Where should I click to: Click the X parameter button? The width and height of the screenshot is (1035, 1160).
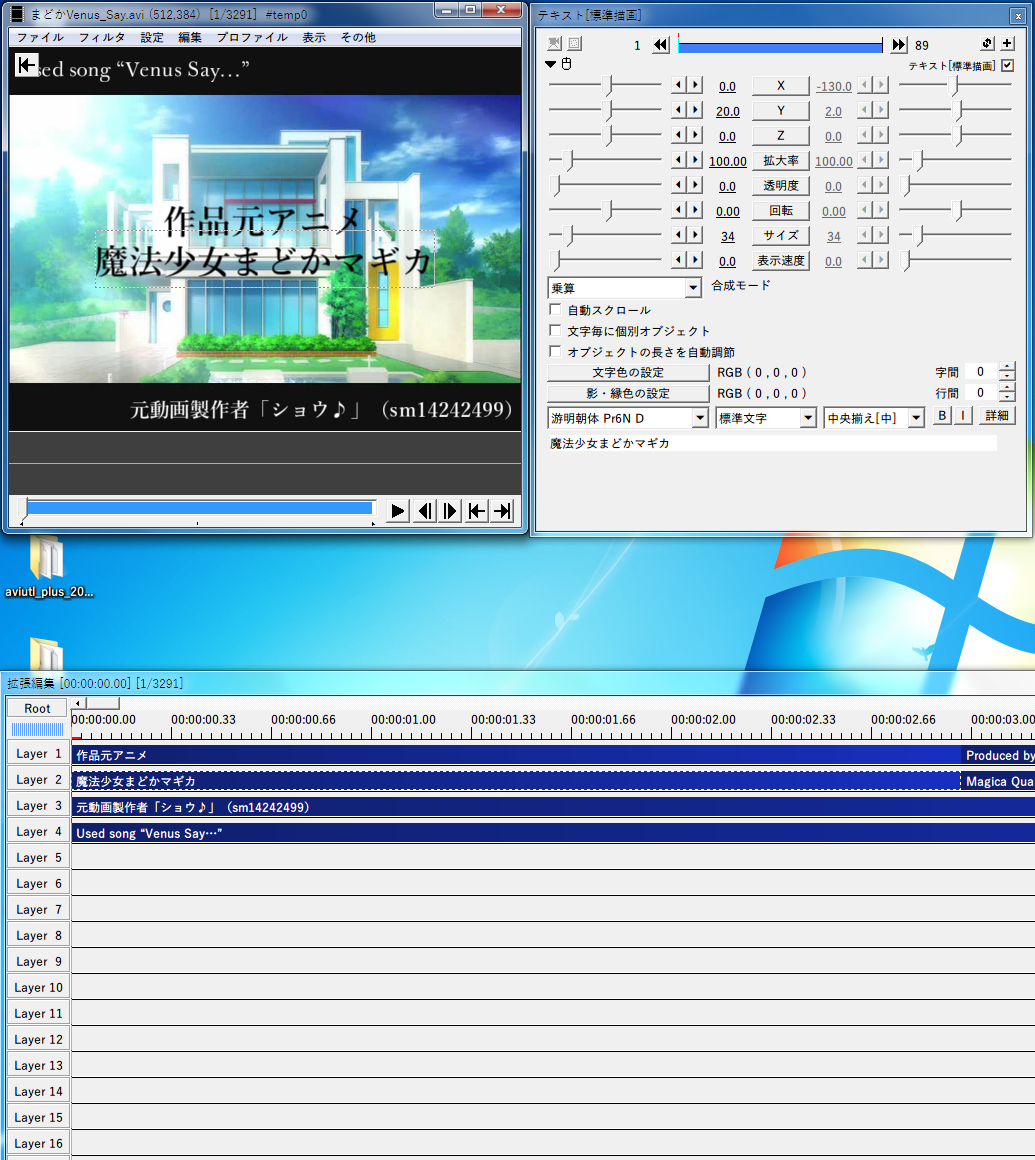pyautogui.click(x=781, y=86)
